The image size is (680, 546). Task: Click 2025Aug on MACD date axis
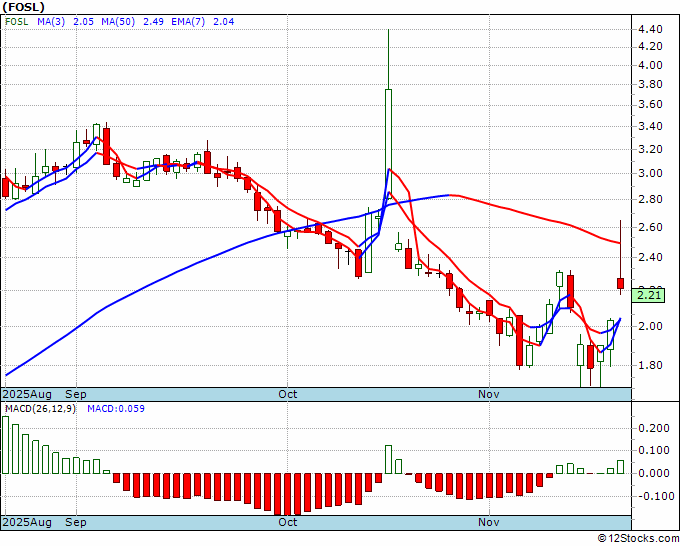tap(27, 522)
